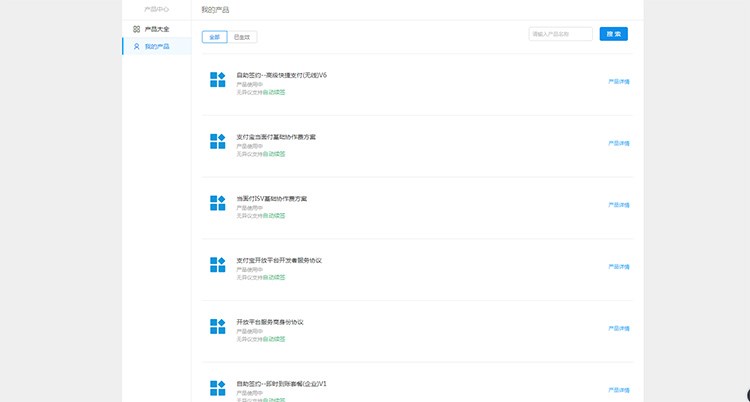Open 产品详情 for 支付宝开放平台开发者服务协议
Screen dimensions: 750x402
pos(619,267)
